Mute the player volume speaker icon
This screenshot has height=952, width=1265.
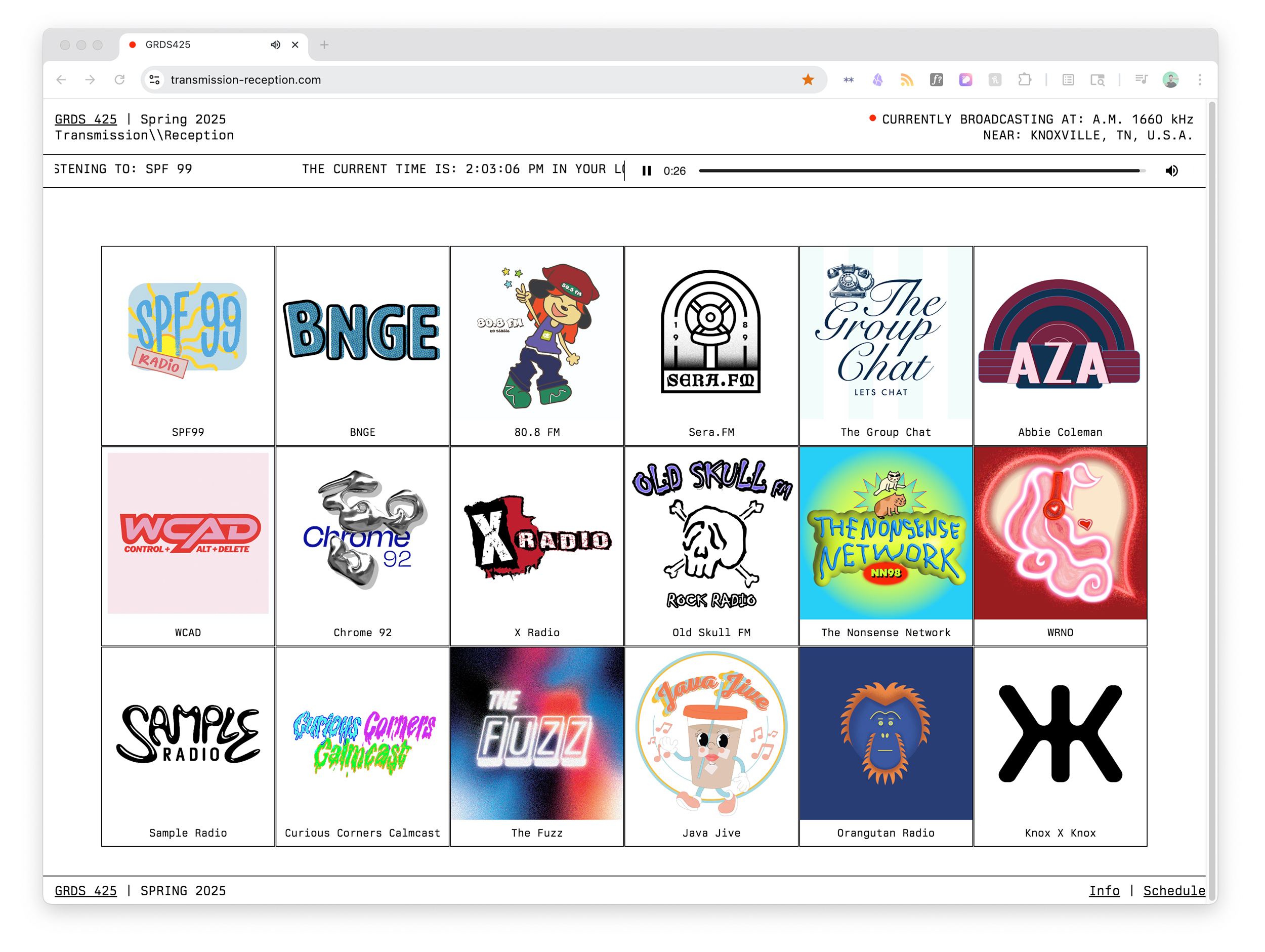pyautogui.click(x=1171, y=171)
